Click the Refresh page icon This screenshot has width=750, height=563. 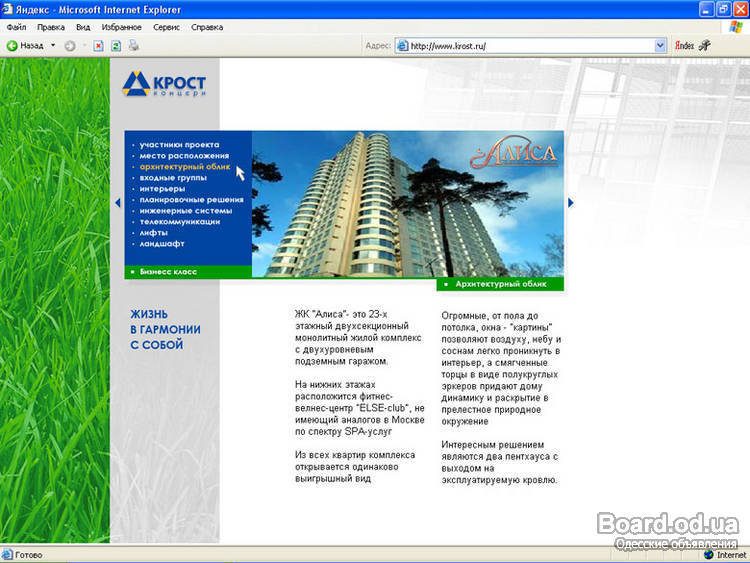(x=116, y=46)
